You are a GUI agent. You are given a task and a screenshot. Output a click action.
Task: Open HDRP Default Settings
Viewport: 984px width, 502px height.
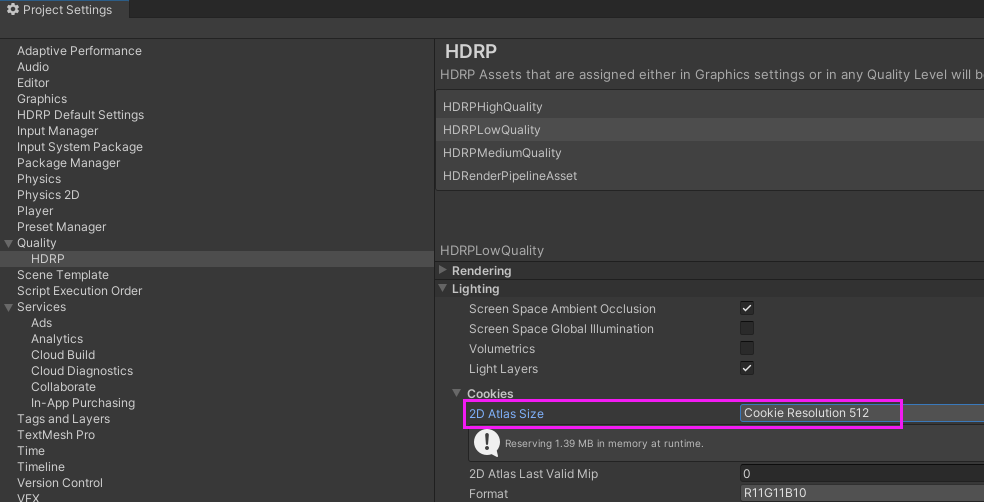[80, 115]
